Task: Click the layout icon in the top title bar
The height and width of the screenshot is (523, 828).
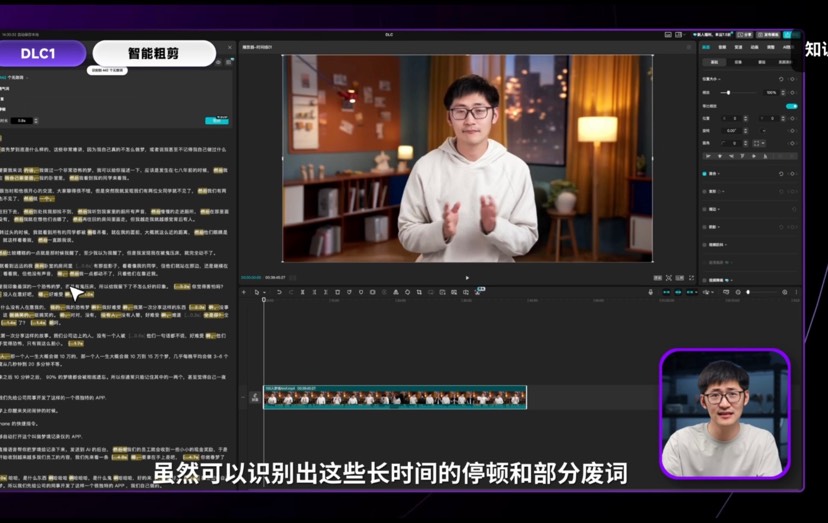Action: tap(678, 35)
